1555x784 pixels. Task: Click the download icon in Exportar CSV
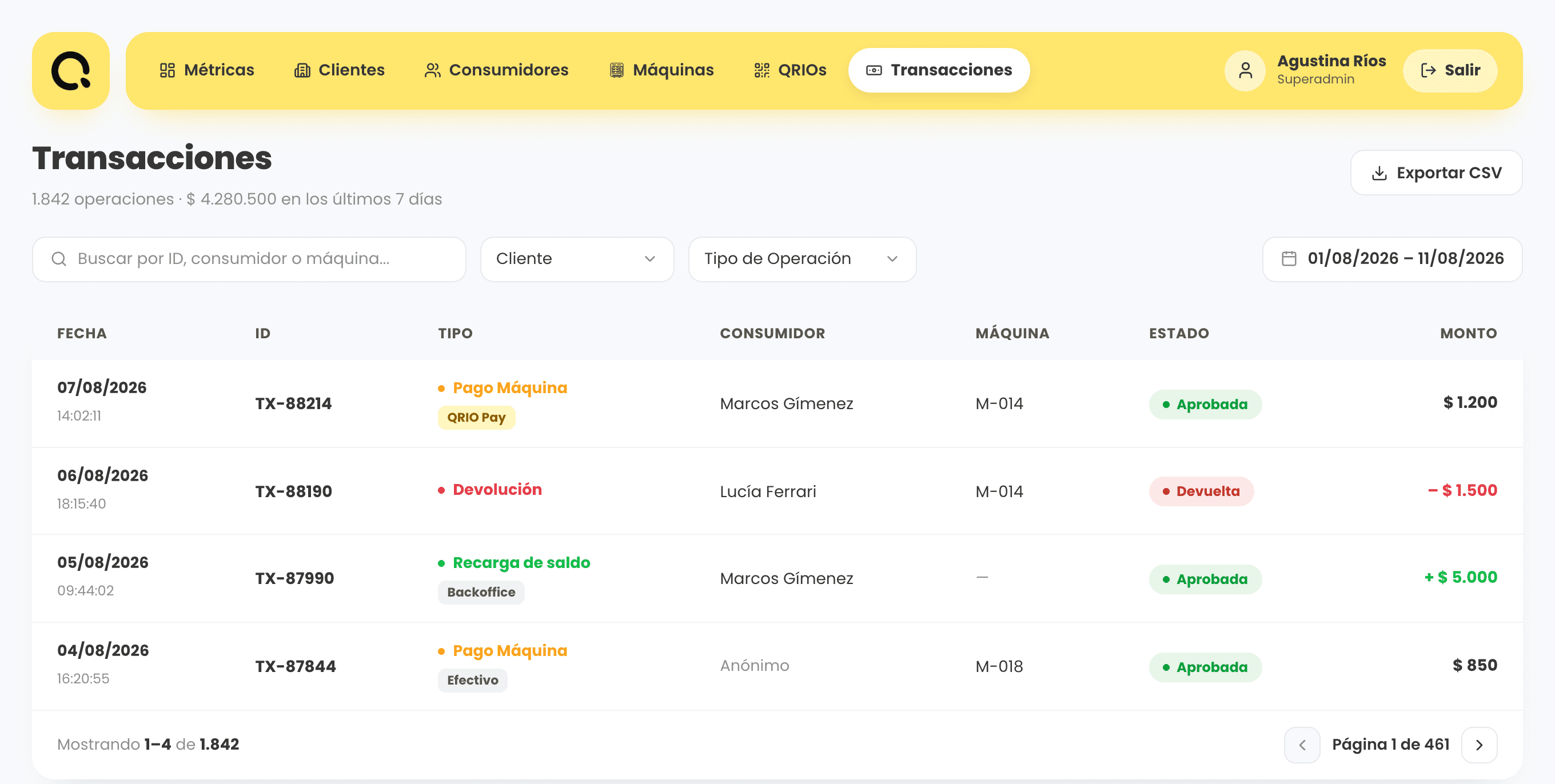pos(1379,173)
